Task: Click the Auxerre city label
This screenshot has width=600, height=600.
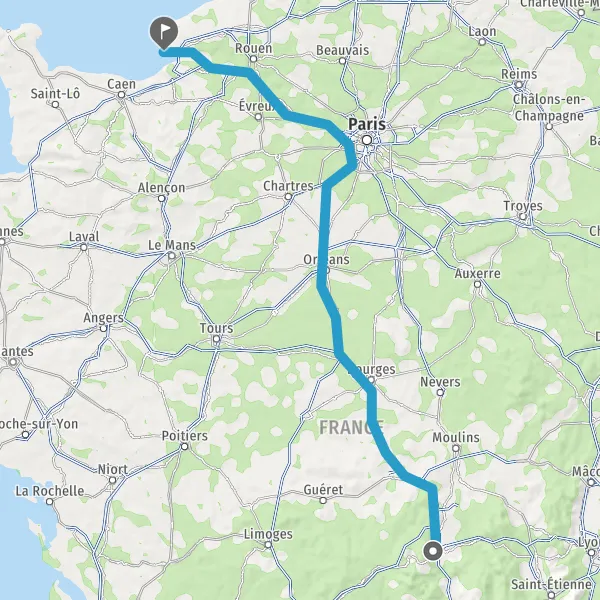Action: [478, 273]
